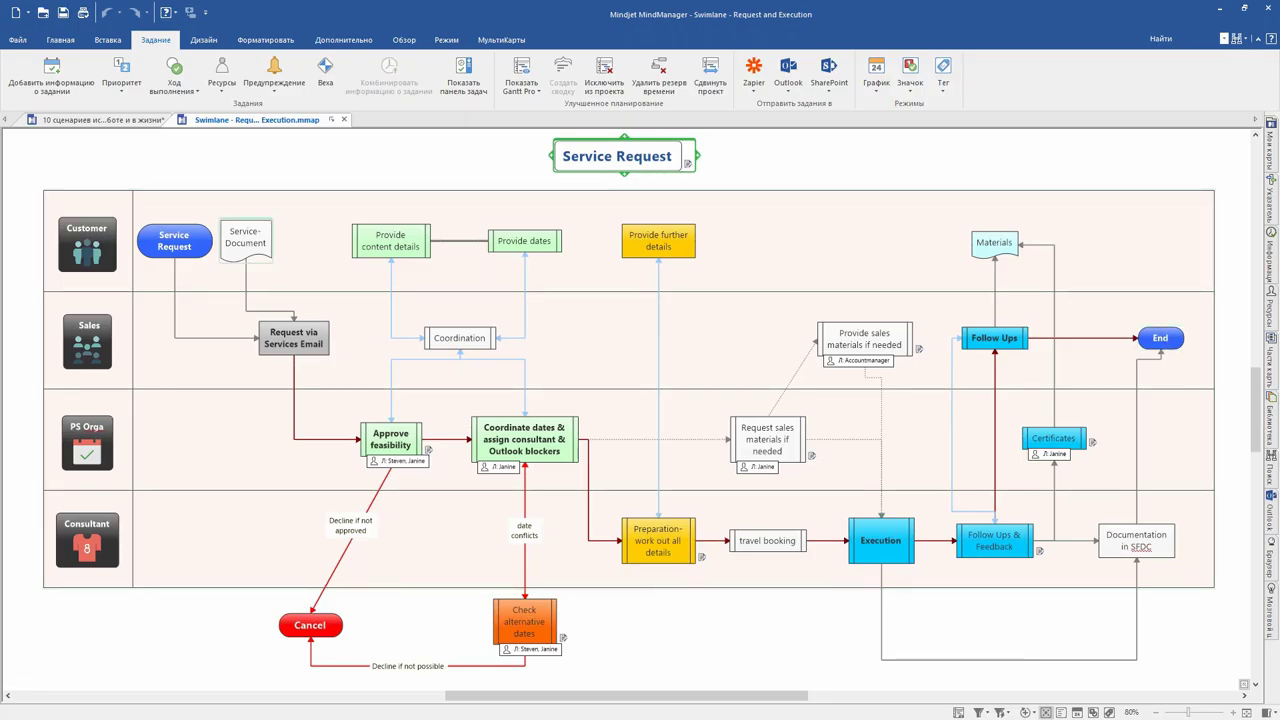Open the note icon on Service Request title

pos(688,163)
